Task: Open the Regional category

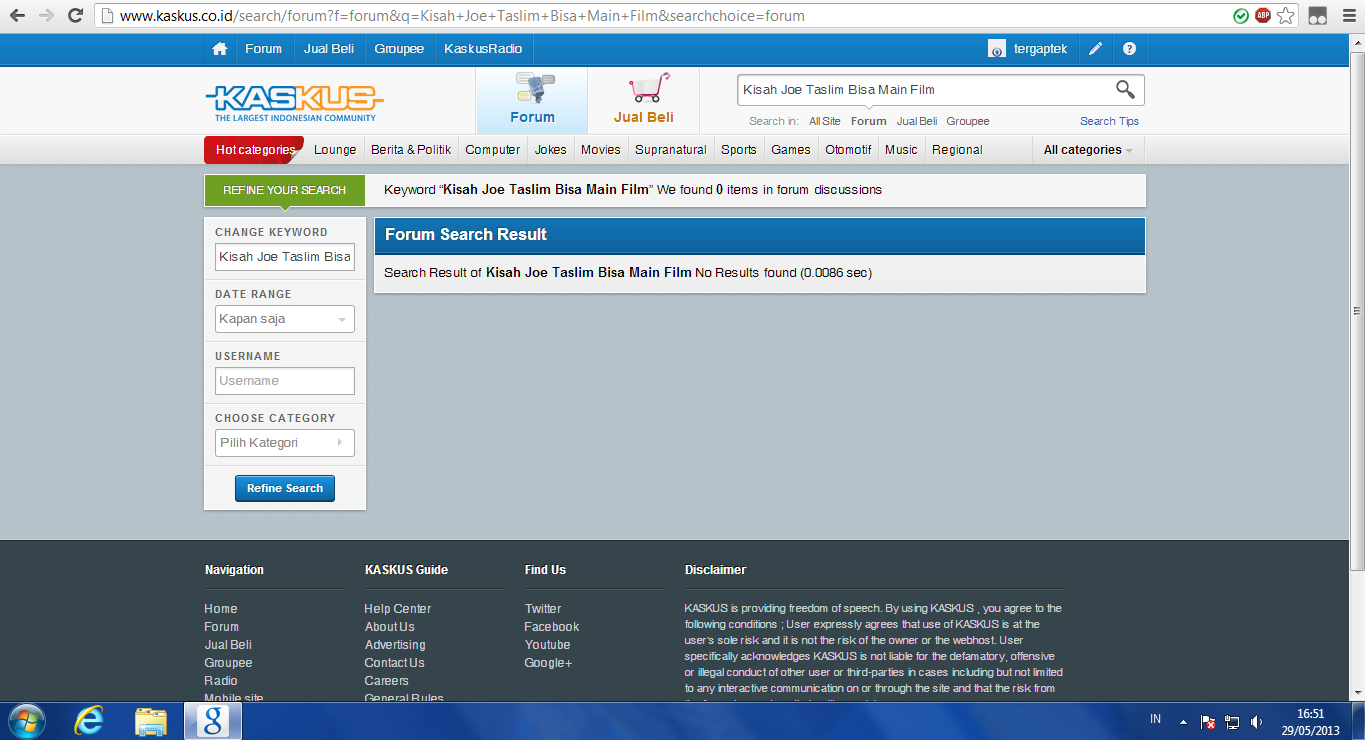Action: coord(957,150)
